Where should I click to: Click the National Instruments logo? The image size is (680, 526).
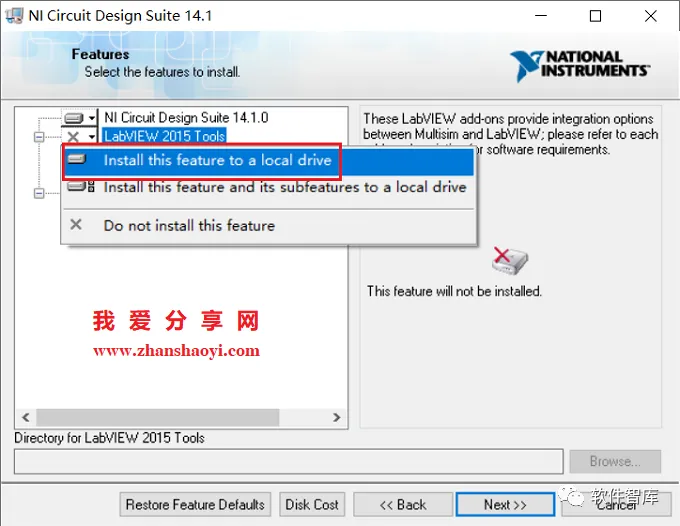coord(580,65)
